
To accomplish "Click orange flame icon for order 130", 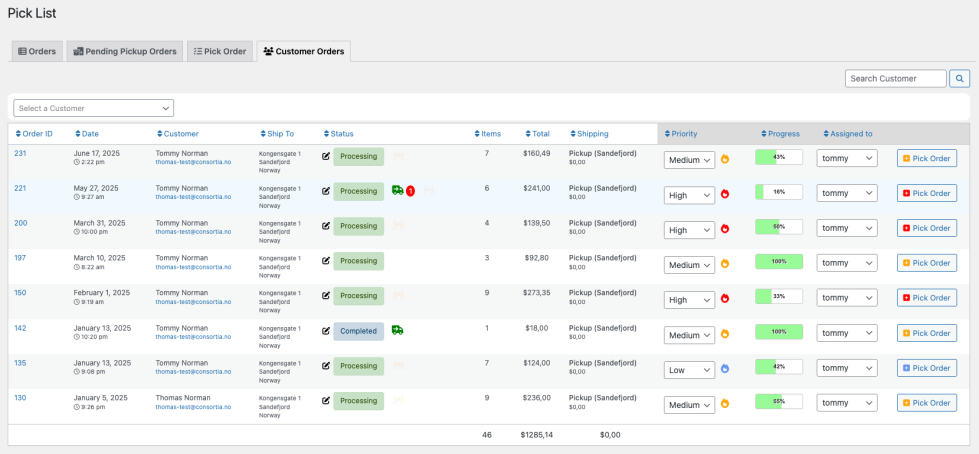I will (x=725, y=404).
